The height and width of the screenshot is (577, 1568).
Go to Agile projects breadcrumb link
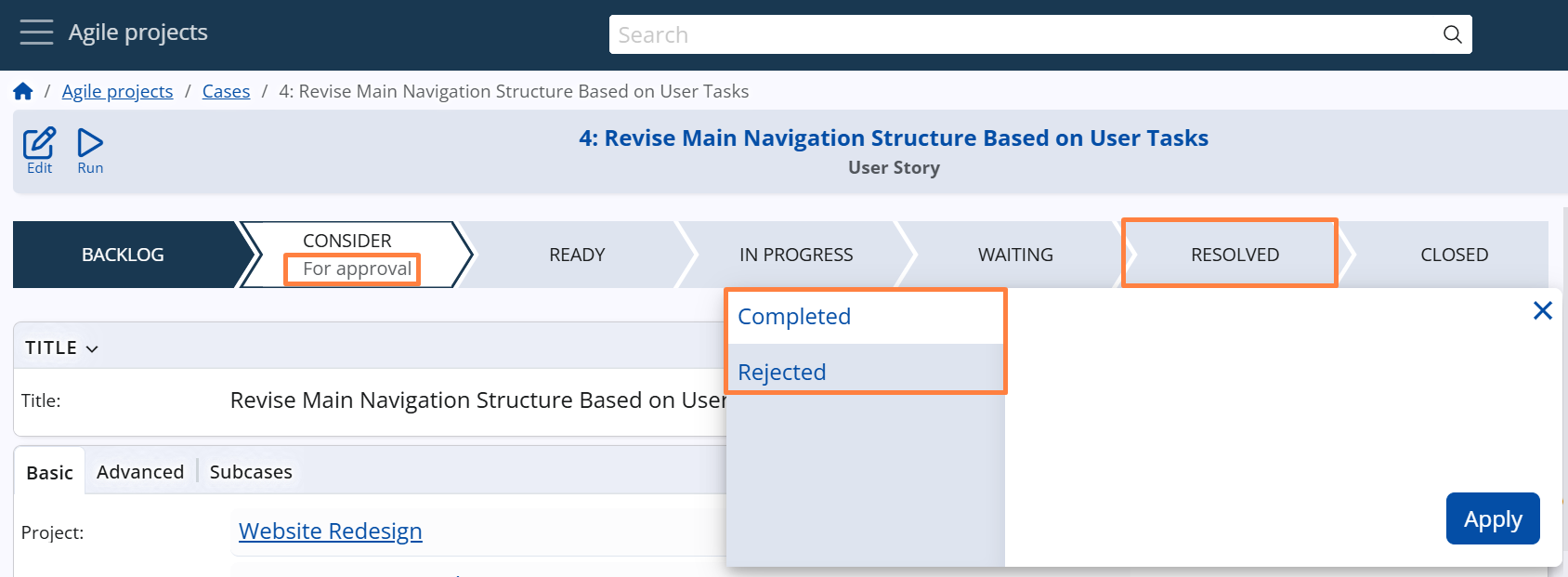[x=117, y=91]
